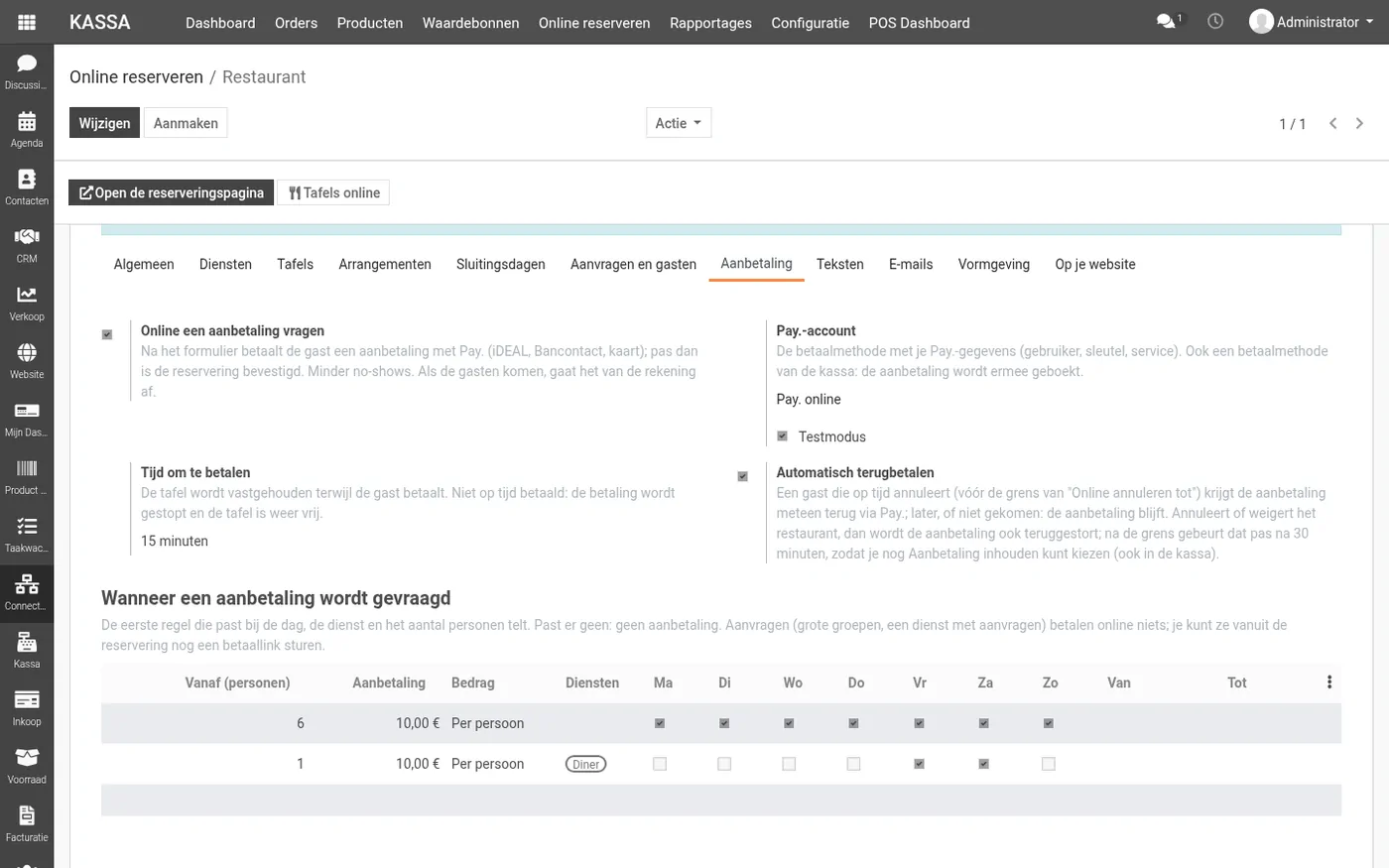This screenshot has width=1389, height=868.
Task: Open the apps grid menu icon
Action: pyautogui.click(x=27, y=22)
